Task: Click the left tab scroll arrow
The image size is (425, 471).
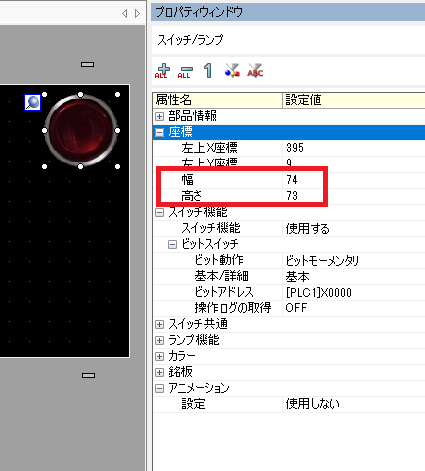Action: pyautogui.click(x=125, y=13)
